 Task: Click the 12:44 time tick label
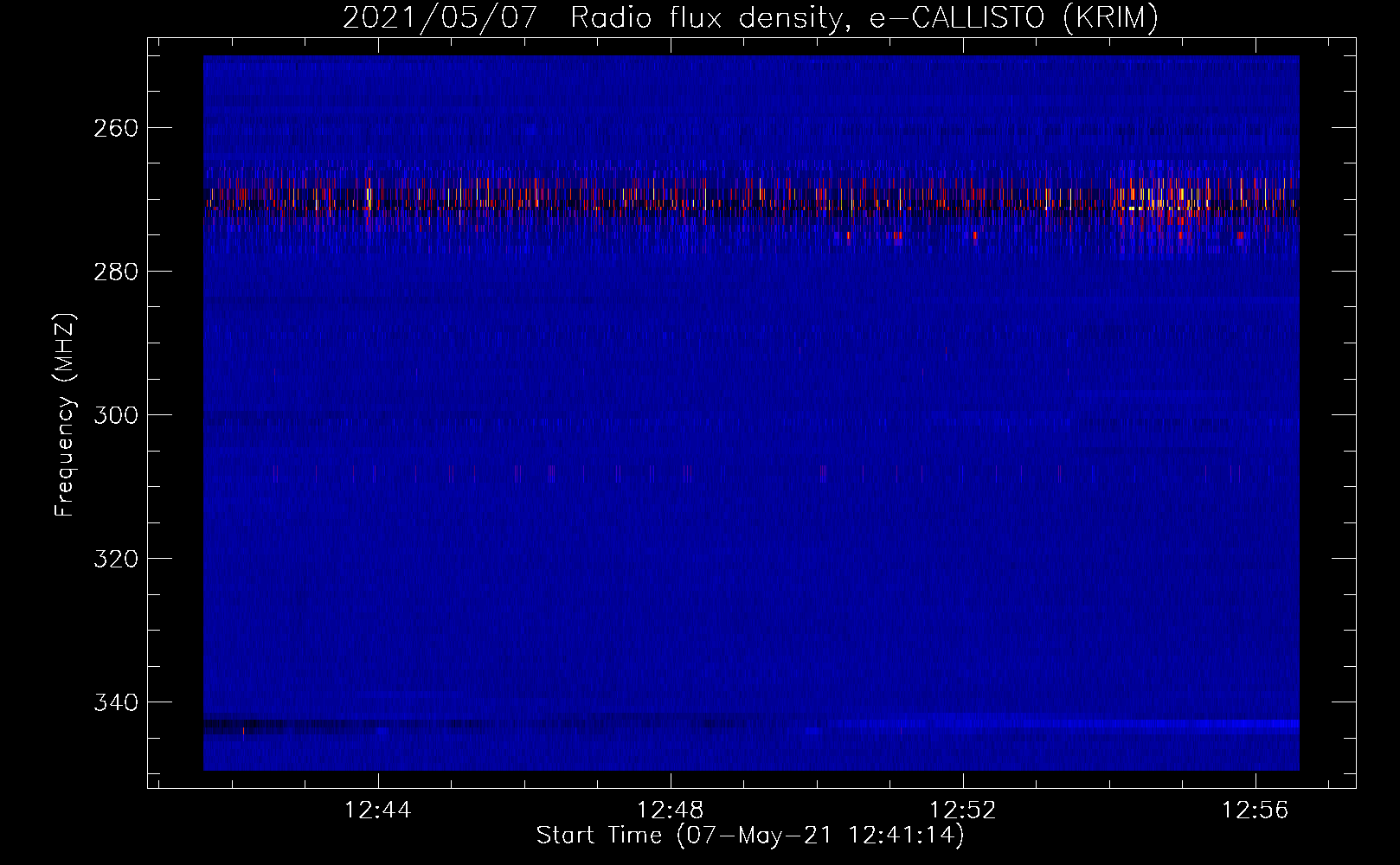click(378, 811)
